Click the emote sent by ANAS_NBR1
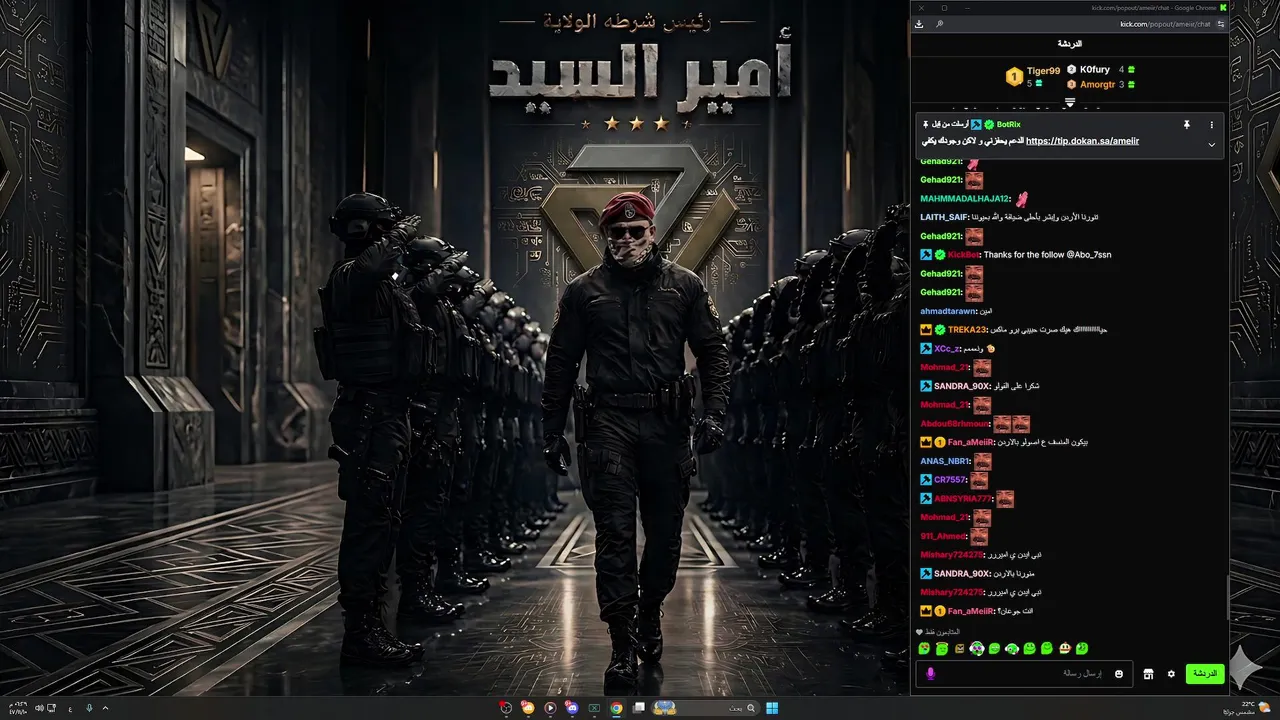The width and height of the screenshot is (1280, 720). (x=983, y=461)
